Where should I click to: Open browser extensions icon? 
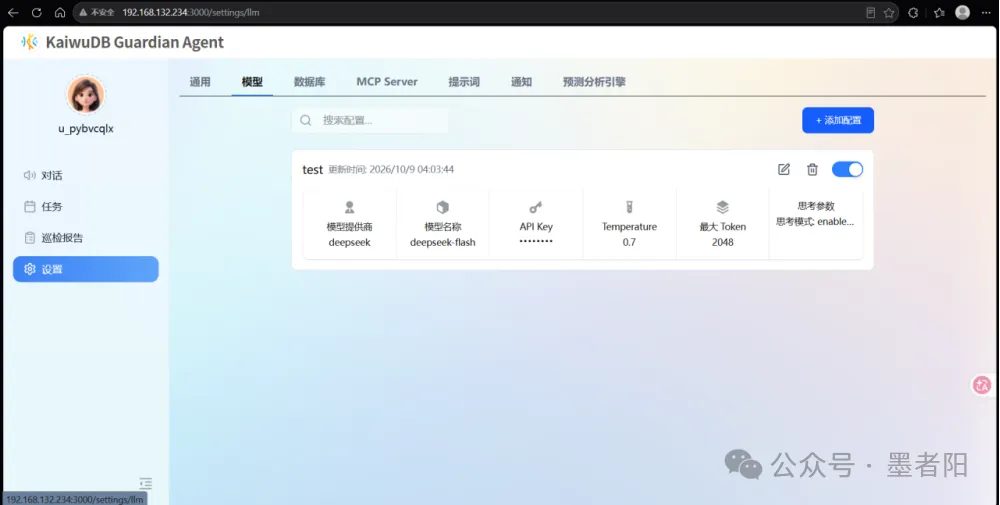[913, 13]
